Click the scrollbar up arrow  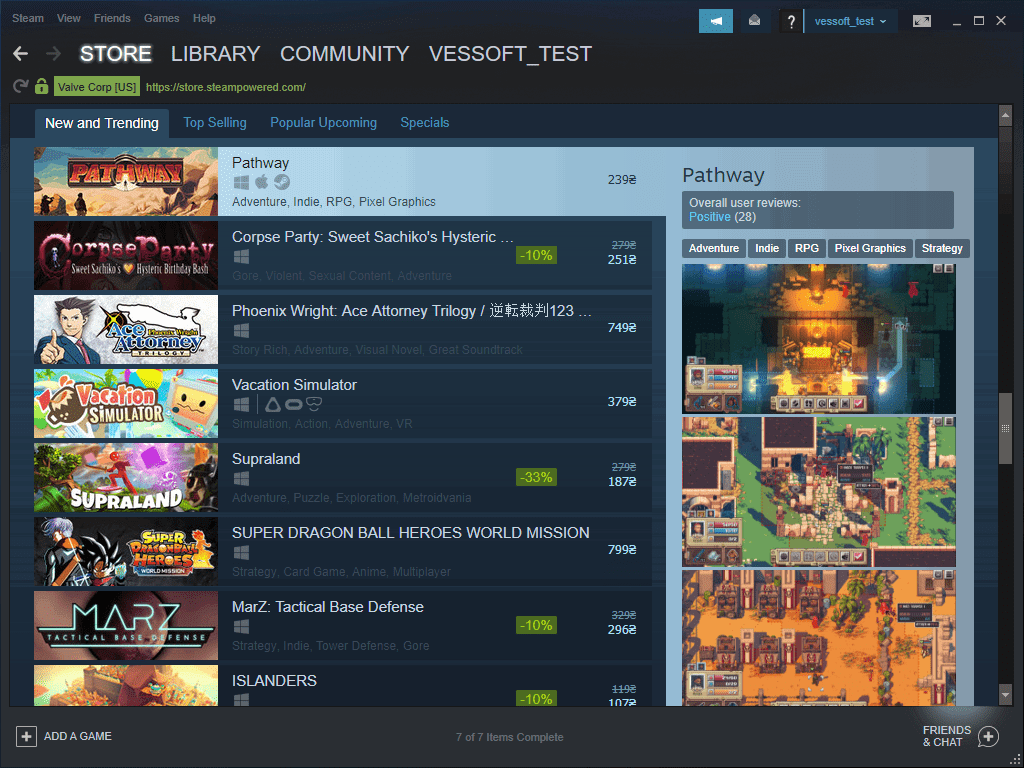click(1005, 116)
